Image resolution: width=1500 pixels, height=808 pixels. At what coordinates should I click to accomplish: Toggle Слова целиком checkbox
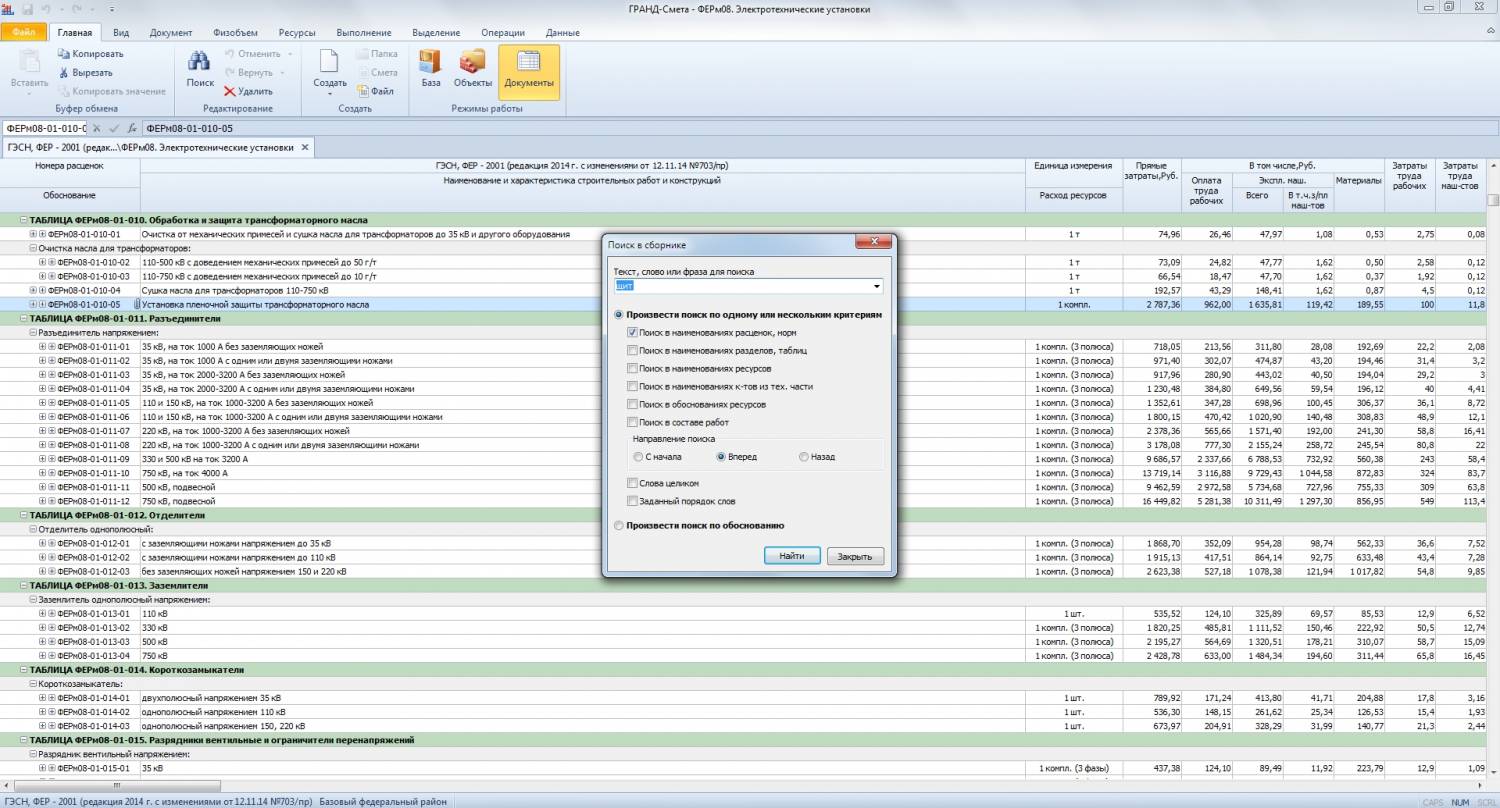[x=632, y=483]
